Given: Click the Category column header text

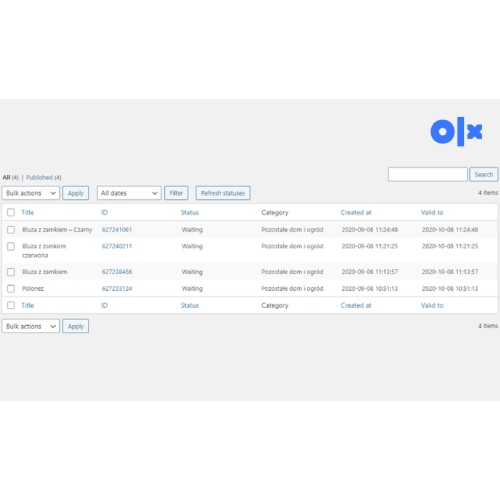Looking at the screenshot, I should click(x=275, y=212).
